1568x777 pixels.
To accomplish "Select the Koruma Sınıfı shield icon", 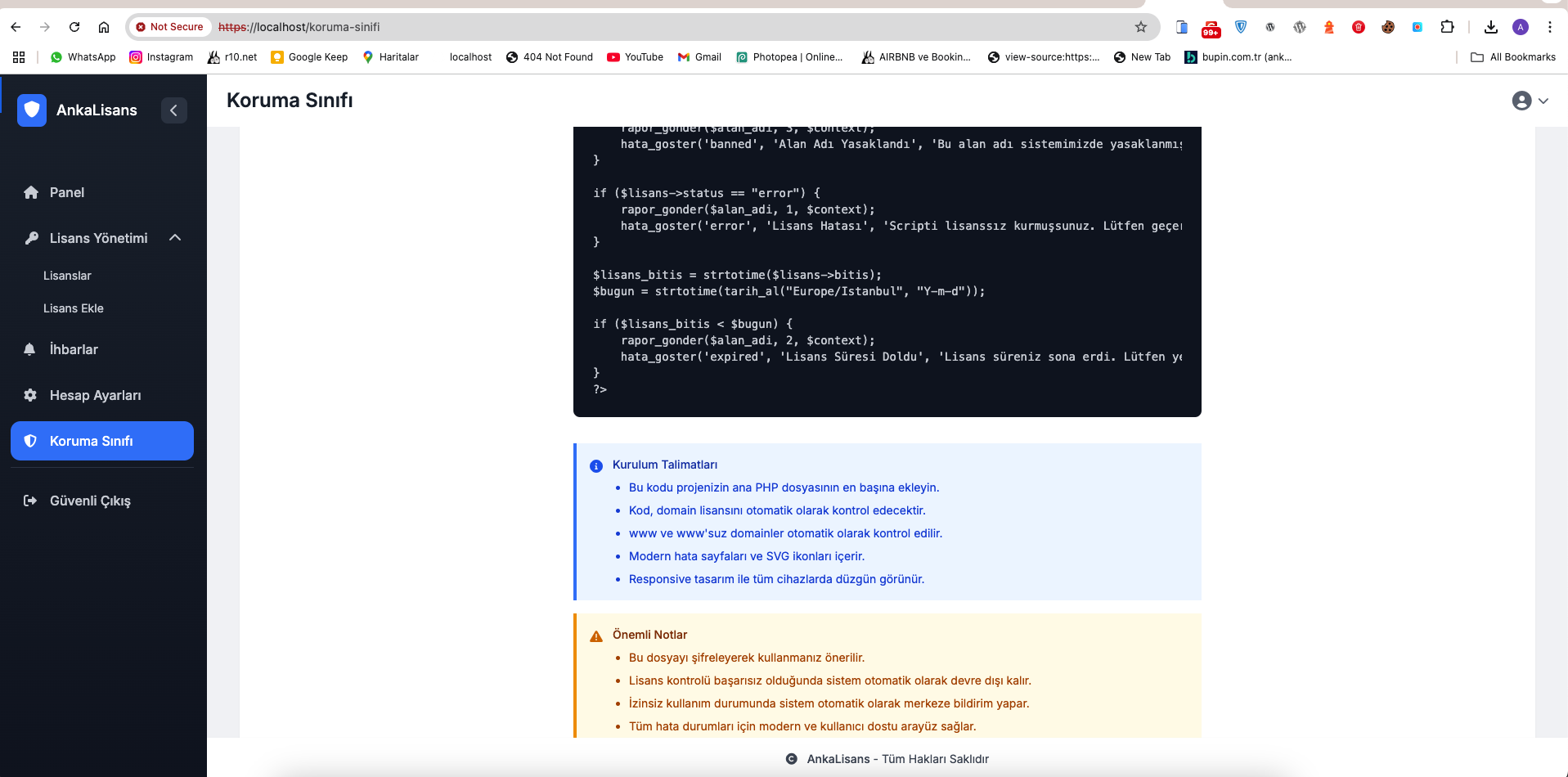I will [30, 441].
